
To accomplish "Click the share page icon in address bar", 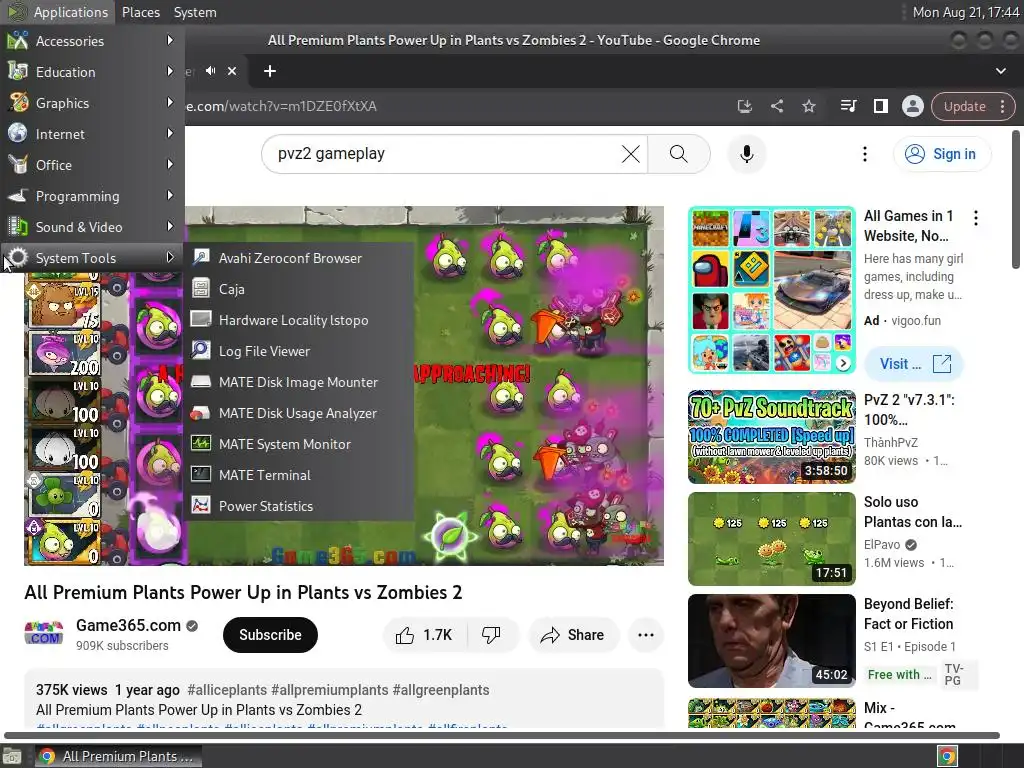I will pyautogui.click(x=776, y=106).
